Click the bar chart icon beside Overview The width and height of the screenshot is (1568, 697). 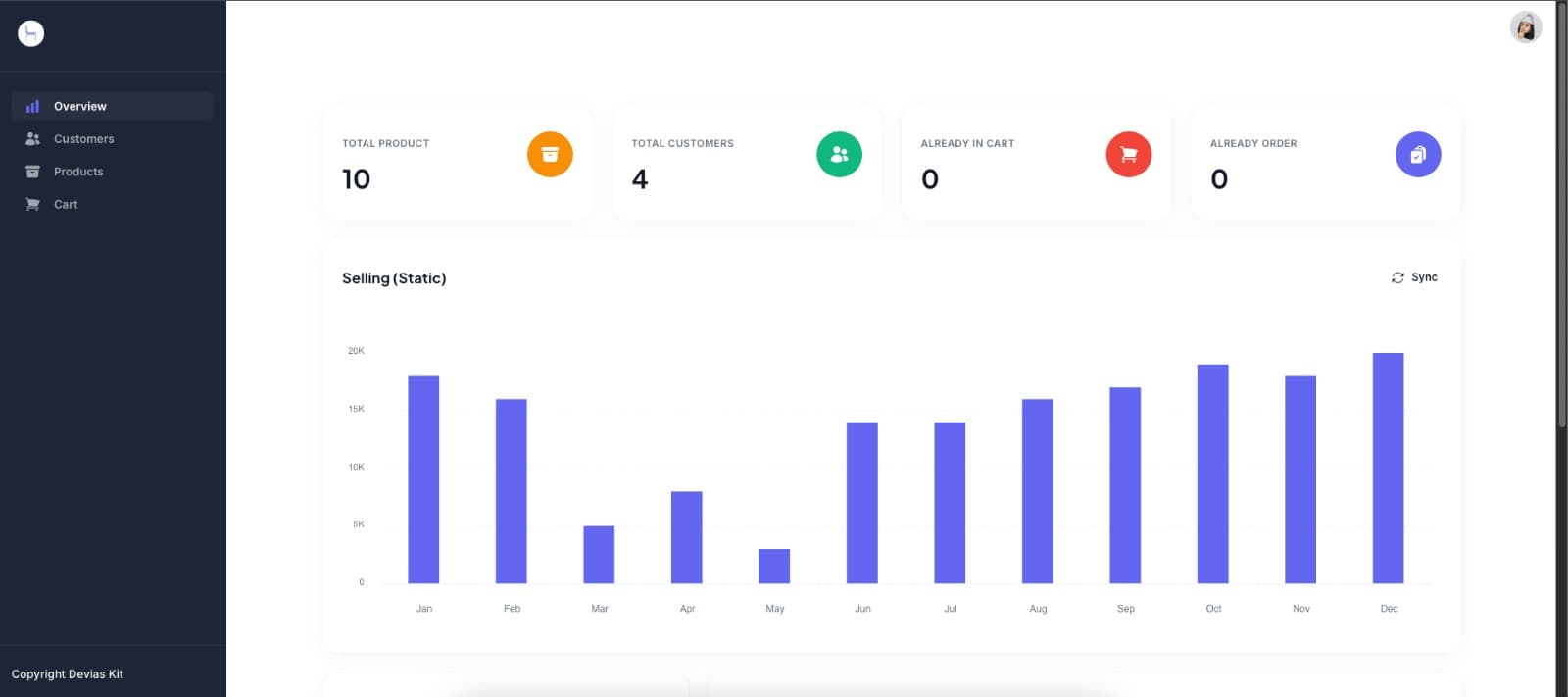(x=32, y=106)
